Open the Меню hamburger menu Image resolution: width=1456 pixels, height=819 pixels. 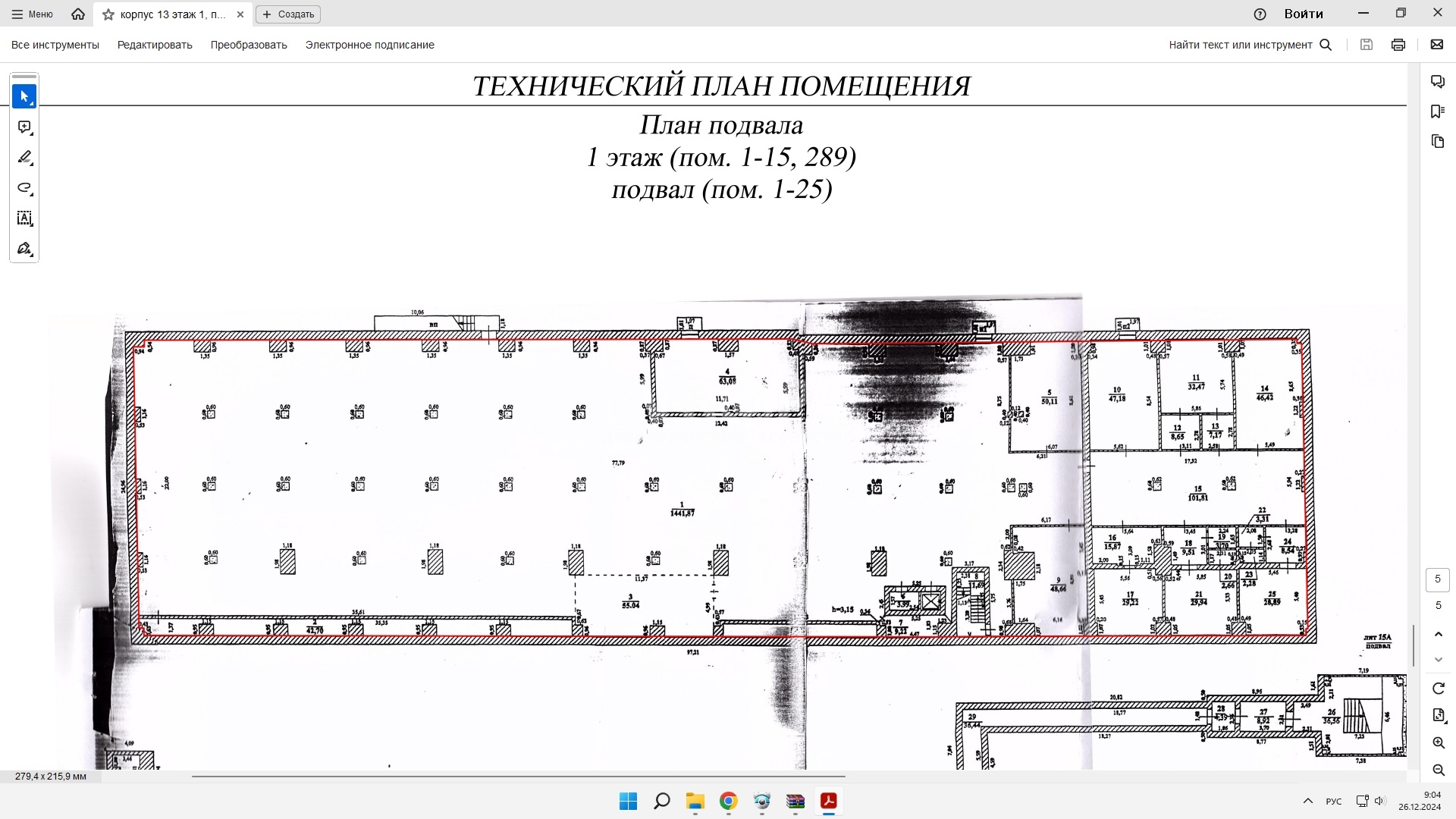click(33, 14)
